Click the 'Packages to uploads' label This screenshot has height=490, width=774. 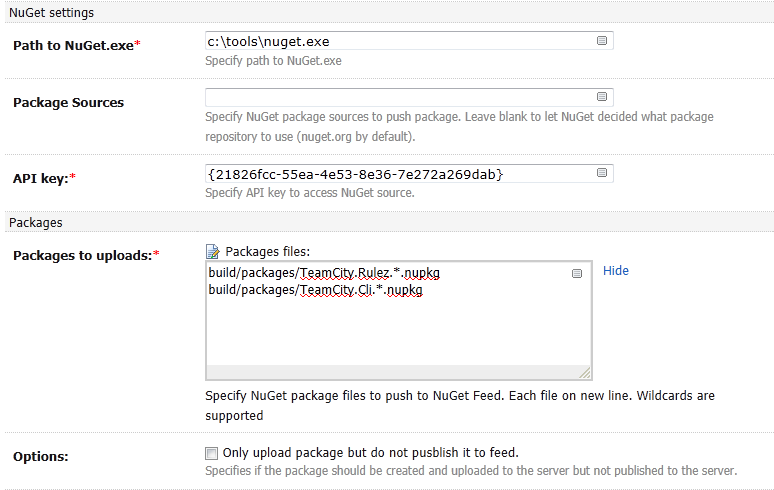(x=86, y=256)
